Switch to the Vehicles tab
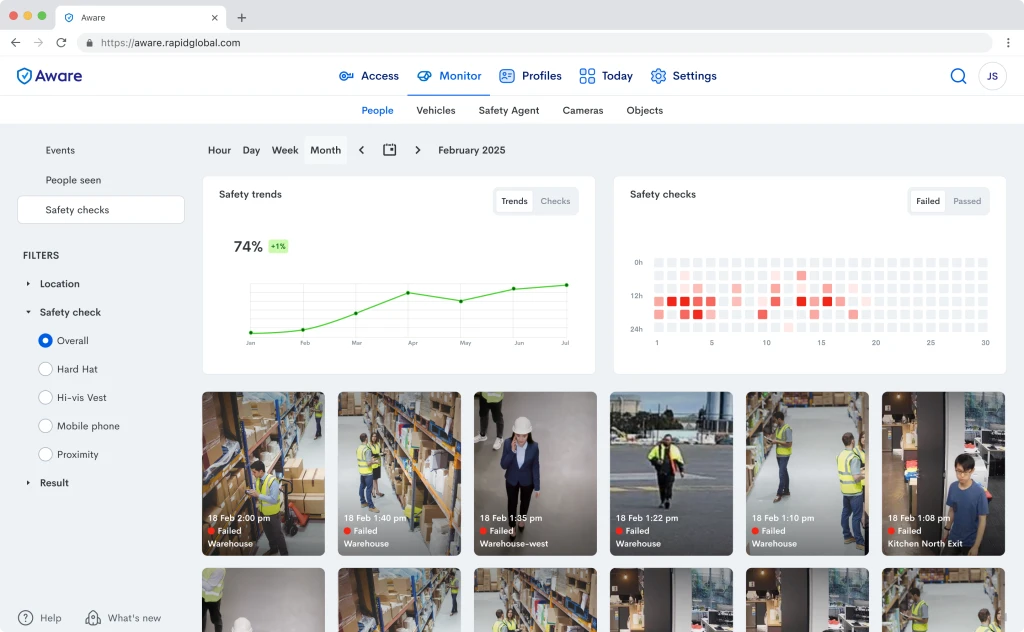Image resolution: width=1024 pixels, height=632 pixels. pyautogui.click(x=436, y=110)
